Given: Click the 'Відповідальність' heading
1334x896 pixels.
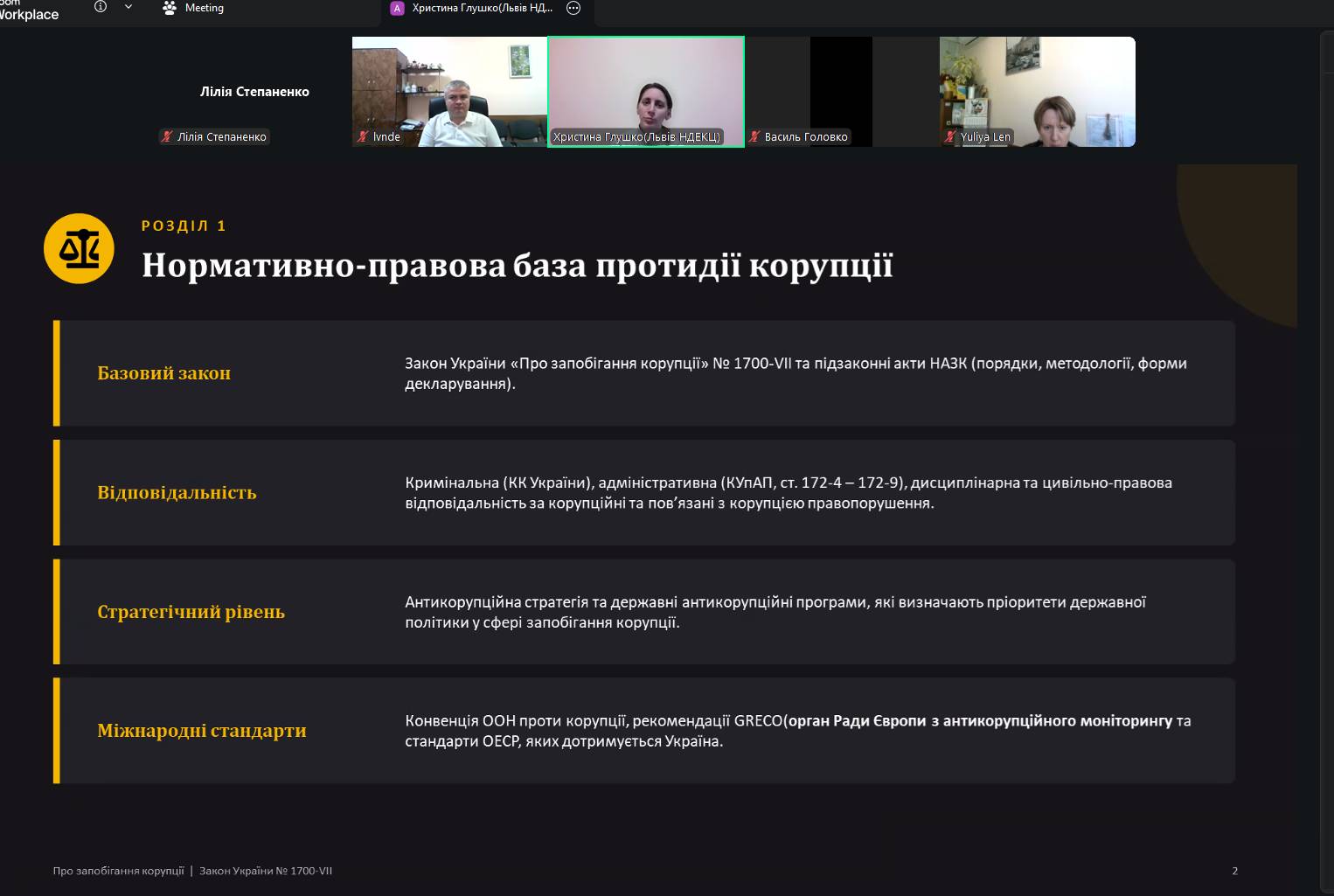Looking at the screenshot, I should click(177, 492).
